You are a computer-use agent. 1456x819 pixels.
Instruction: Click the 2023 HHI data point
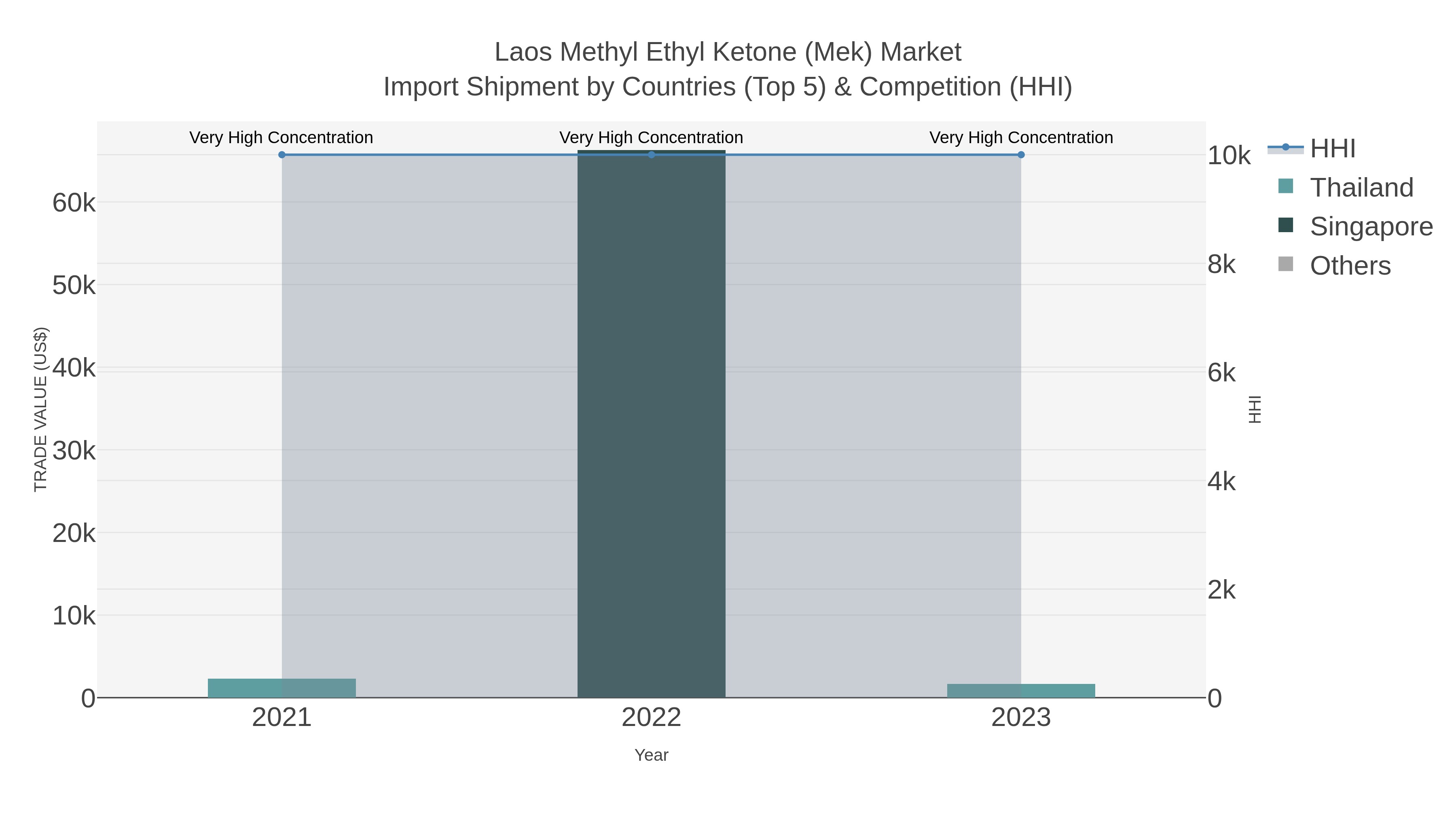pos(1021,155)
